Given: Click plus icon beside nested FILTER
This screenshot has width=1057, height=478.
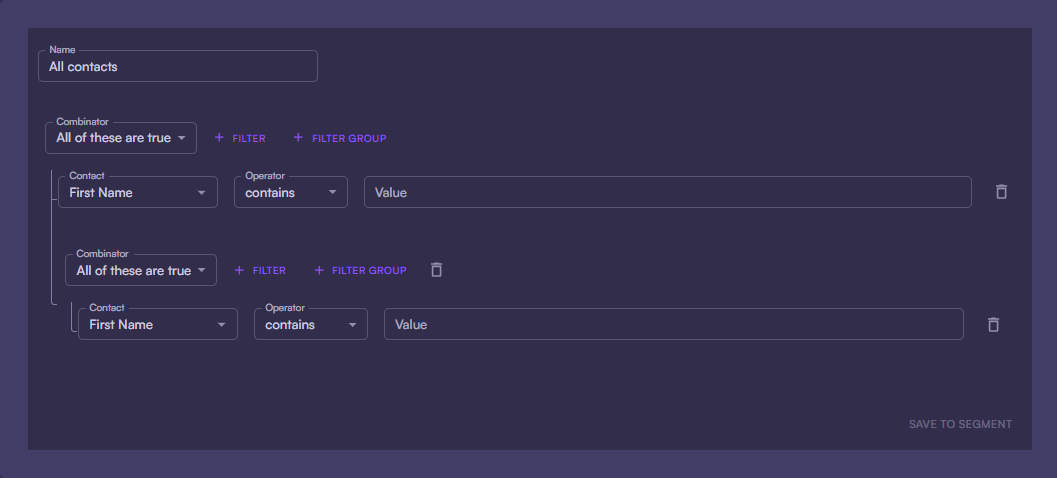Looking at the screenshot, I should [x=239, y=270].
